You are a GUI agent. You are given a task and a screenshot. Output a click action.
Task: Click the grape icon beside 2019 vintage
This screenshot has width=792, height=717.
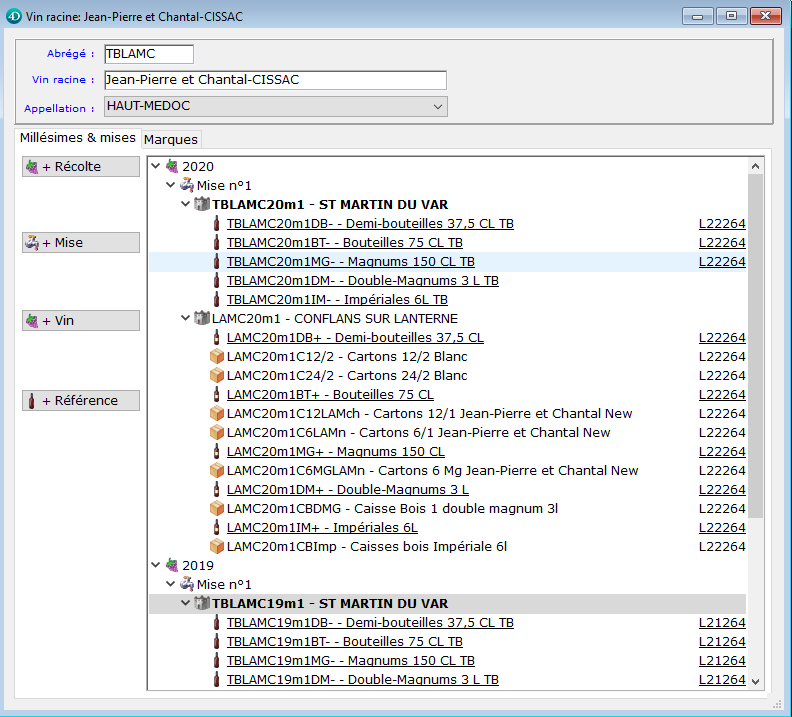(x=172, y=566)
